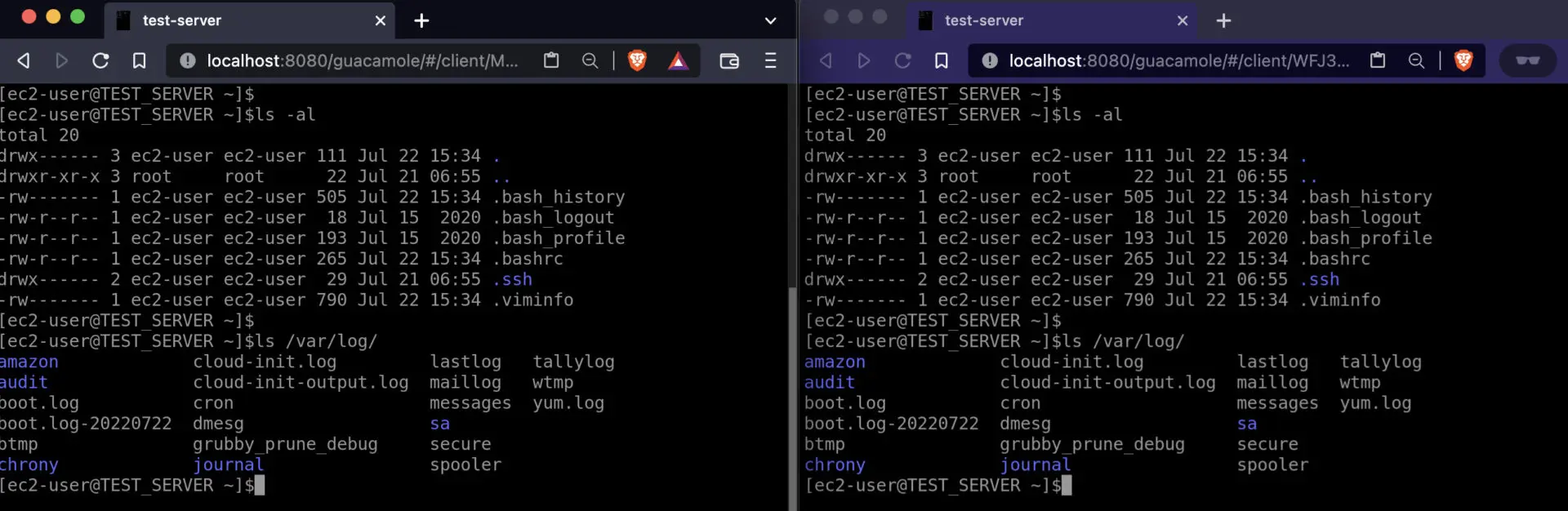Open the hamburger menu in the left window
The height and width of the screenshot is (511, 1568).
click(x=770, y=60)
